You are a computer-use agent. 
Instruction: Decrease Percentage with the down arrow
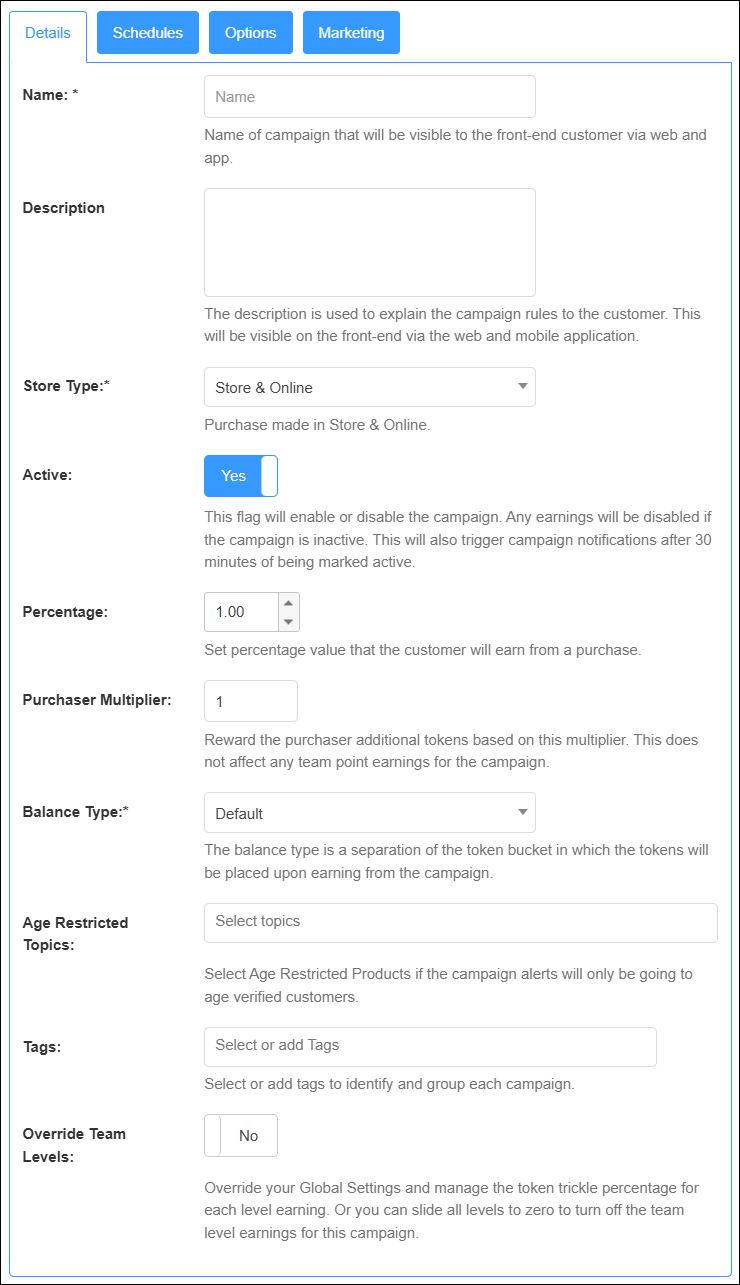pos(288,621)
